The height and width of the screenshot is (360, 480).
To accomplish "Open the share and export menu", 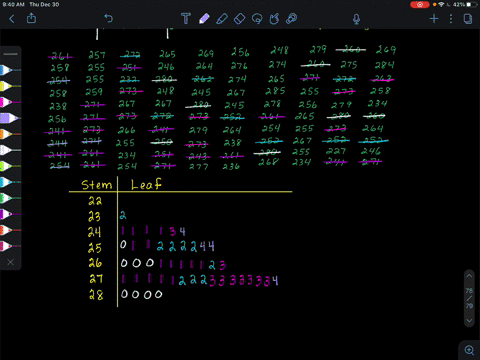I will tap(31, 18).
